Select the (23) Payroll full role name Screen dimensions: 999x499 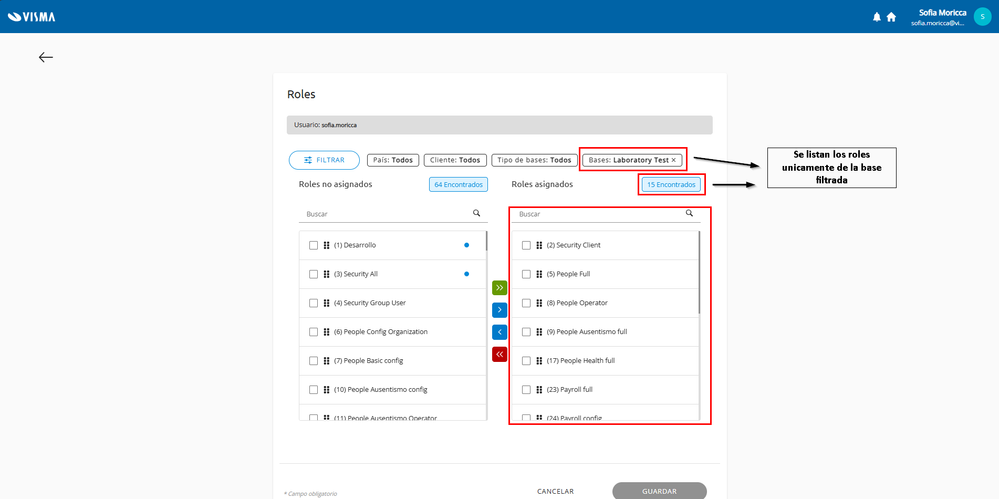(570, 389)
